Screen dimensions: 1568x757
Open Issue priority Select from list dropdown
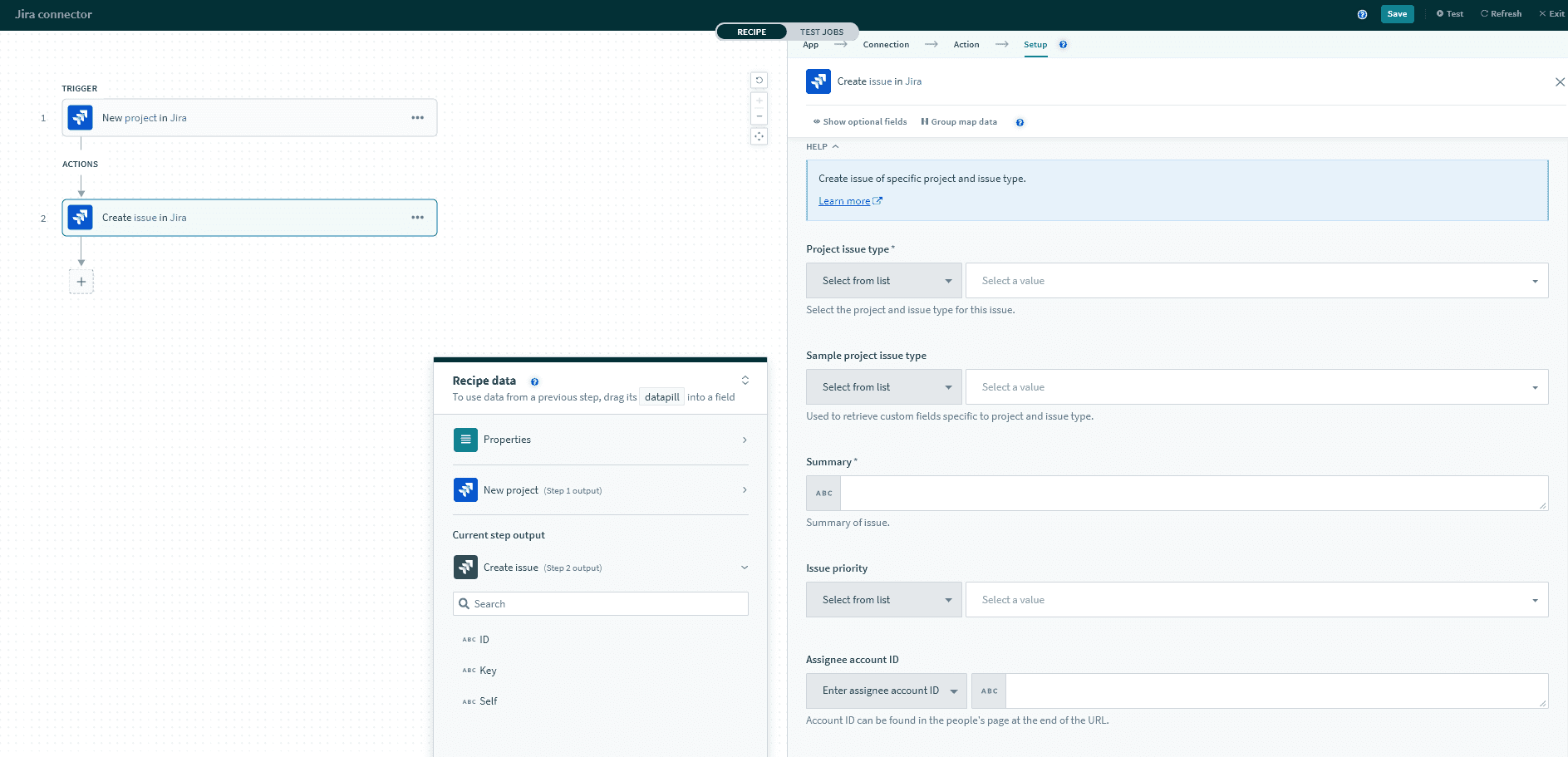883,600
